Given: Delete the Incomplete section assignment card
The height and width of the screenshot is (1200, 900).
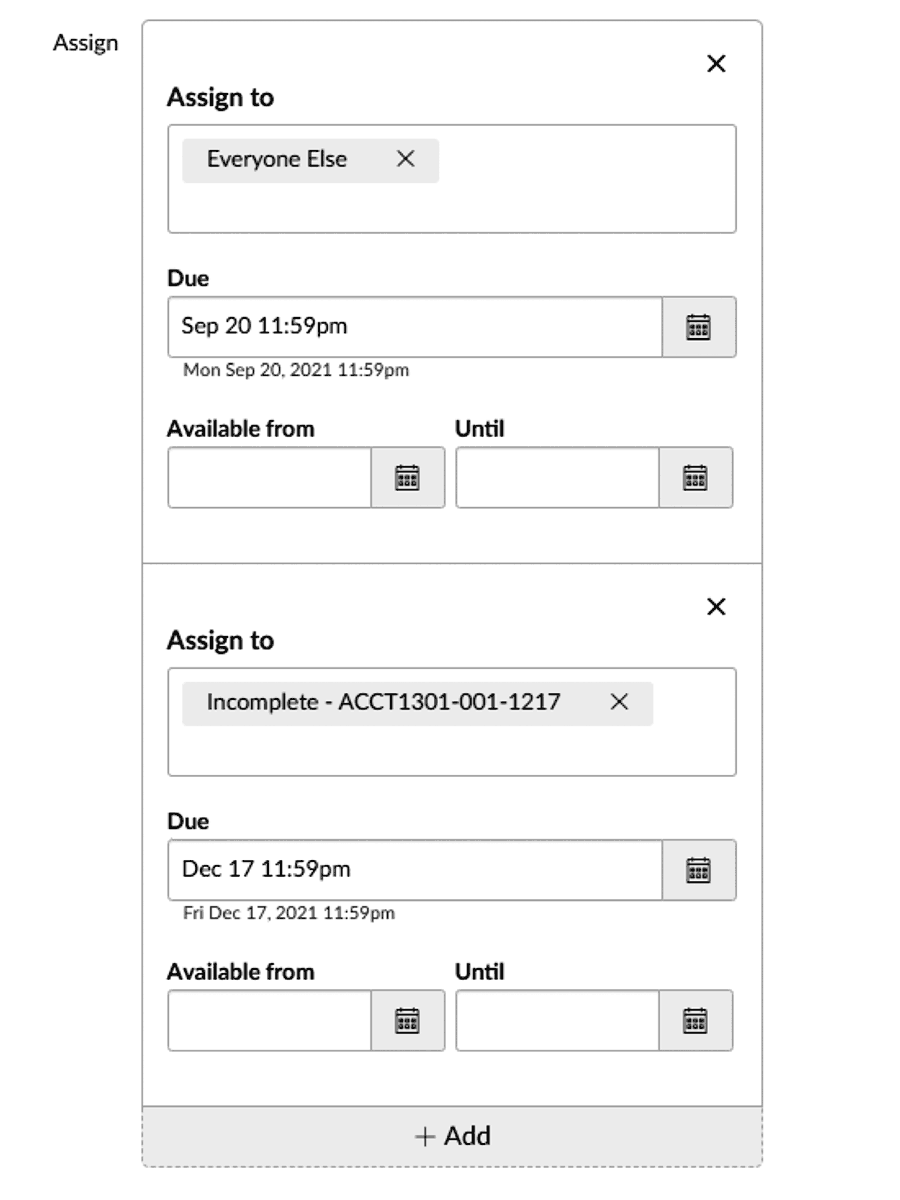Looking at the screenshot, I should pos(716,607).
